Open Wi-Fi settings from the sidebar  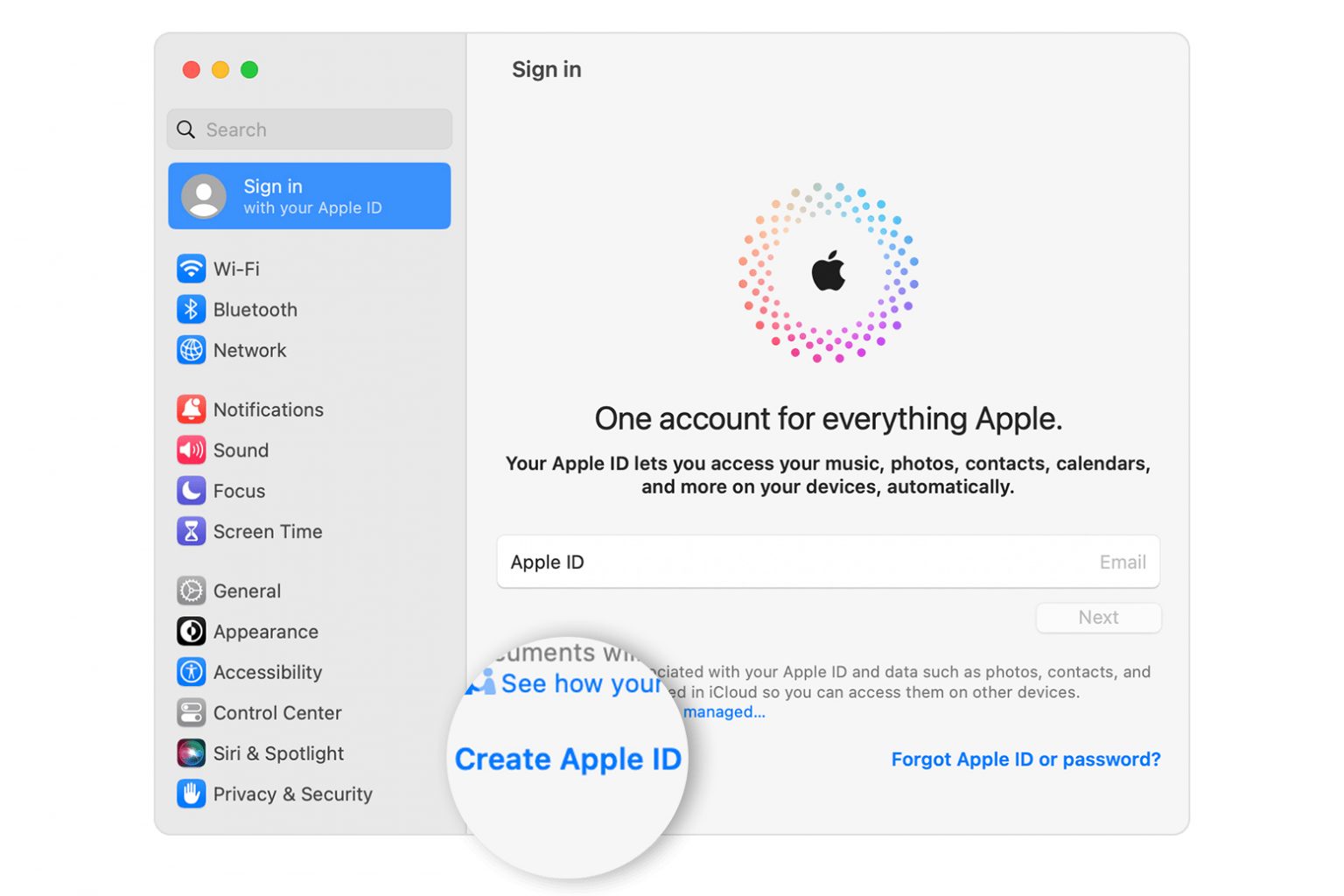(236, 269)
